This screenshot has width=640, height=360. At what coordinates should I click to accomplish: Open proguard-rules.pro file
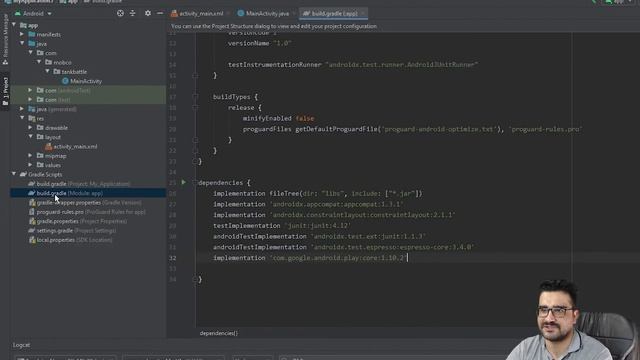coord(87,212)
